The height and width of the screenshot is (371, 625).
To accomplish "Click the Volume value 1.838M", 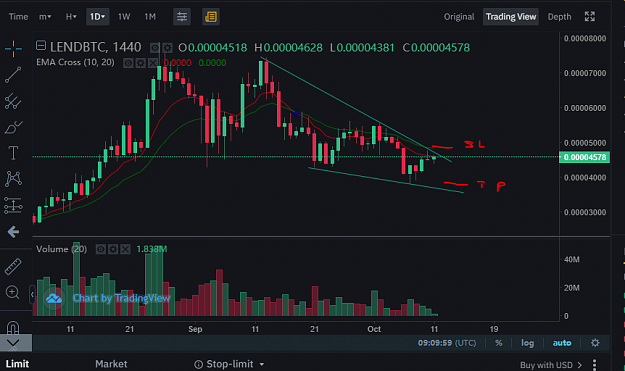I will [x=151, y=249].
